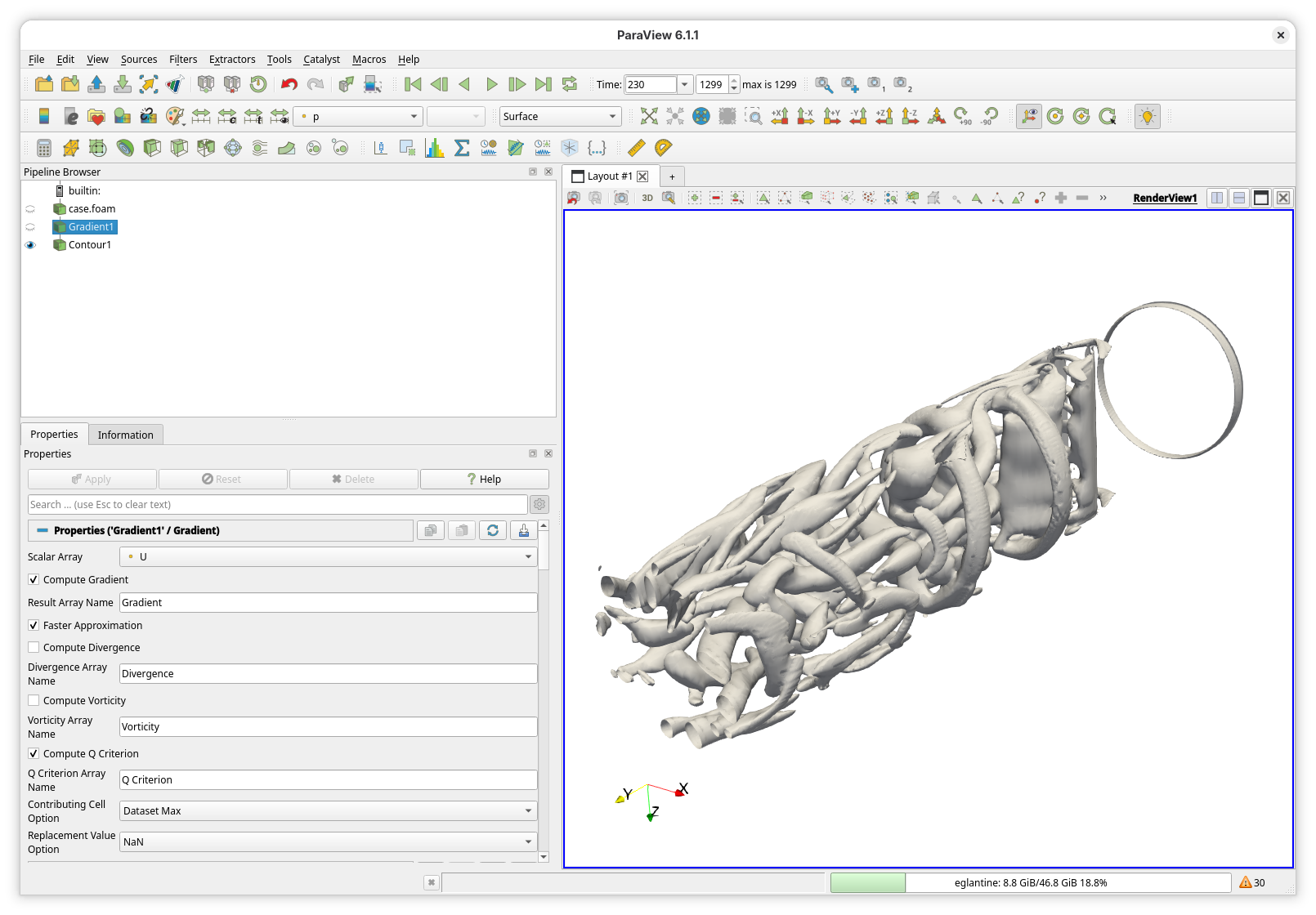Click the Help button in Properties

pos(485,480)
